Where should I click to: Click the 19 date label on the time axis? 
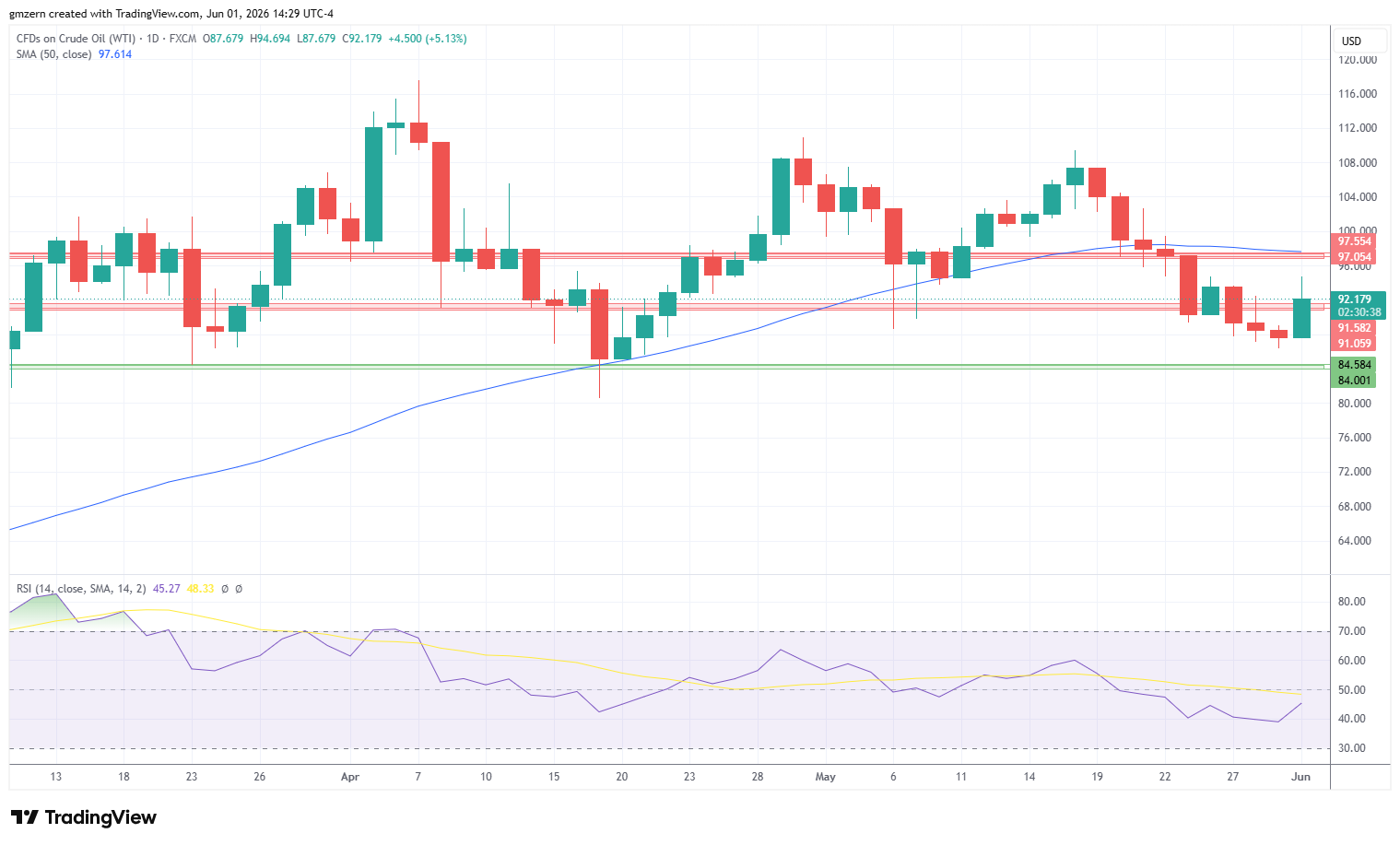1097,777
